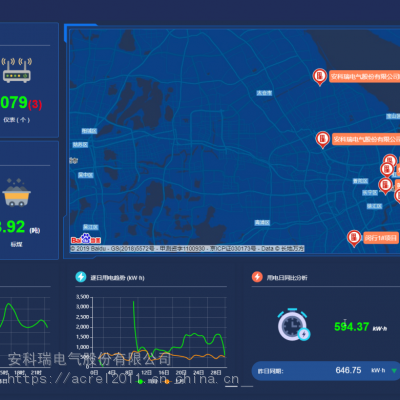Screen dimensions: 400x400
Task: Click the 20日 x-axis label
Action: point(181,372)
